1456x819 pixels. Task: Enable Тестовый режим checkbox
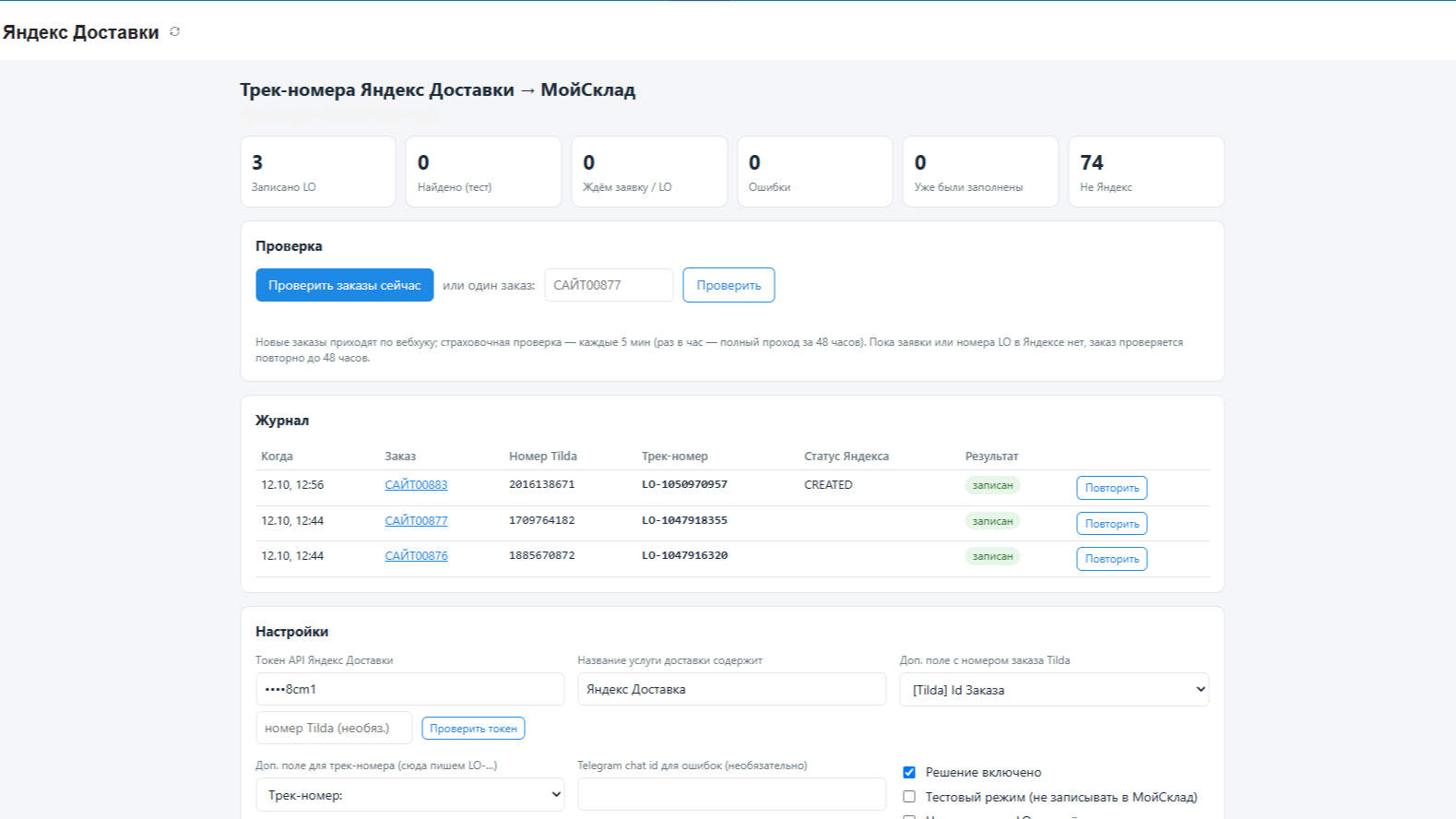coord(909,797)
